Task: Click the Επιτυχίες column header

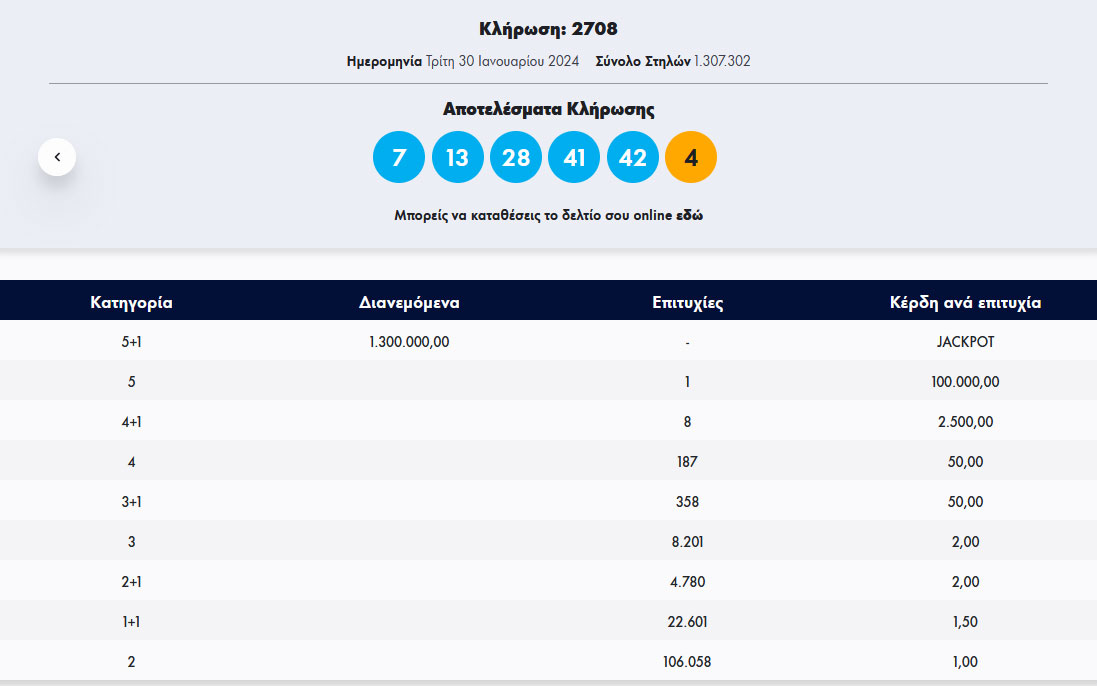Action: pos(688,301)
